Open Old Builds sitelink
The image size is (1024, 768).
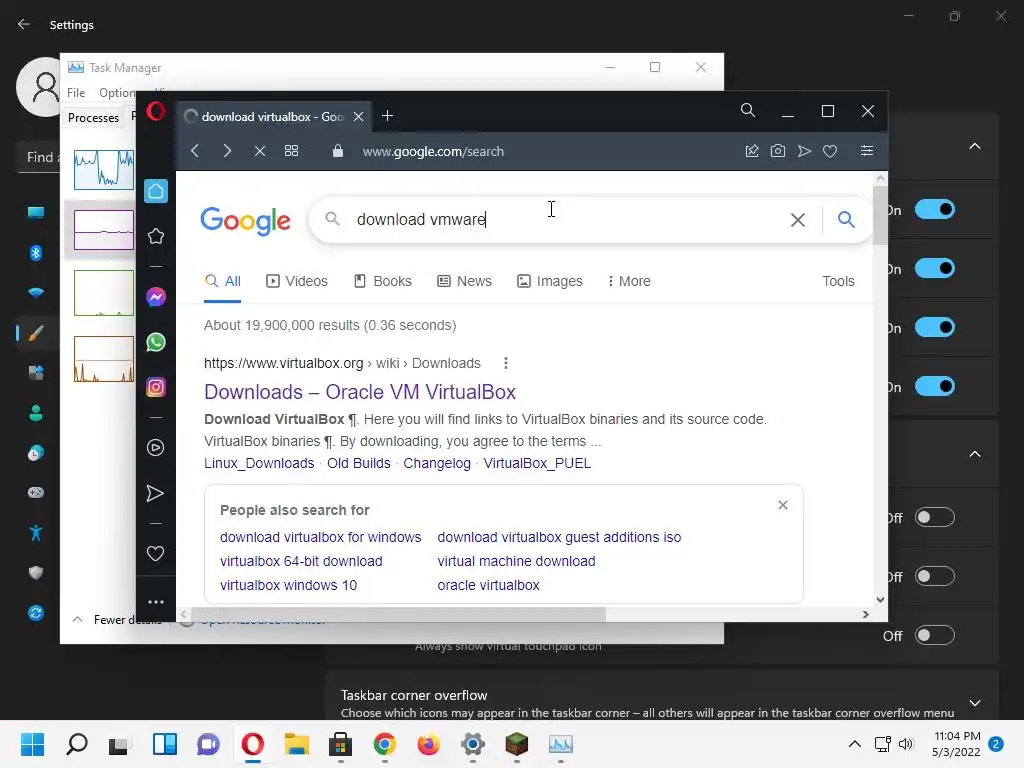pos(359,463)
